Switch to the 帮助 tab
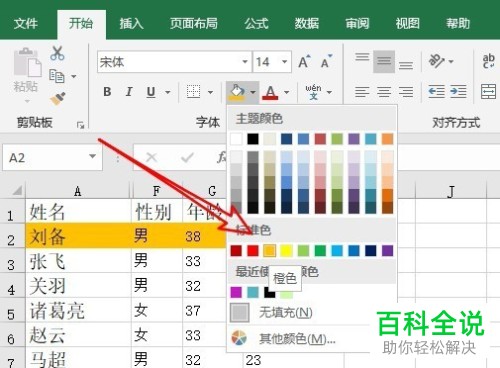 coord(458,24)
